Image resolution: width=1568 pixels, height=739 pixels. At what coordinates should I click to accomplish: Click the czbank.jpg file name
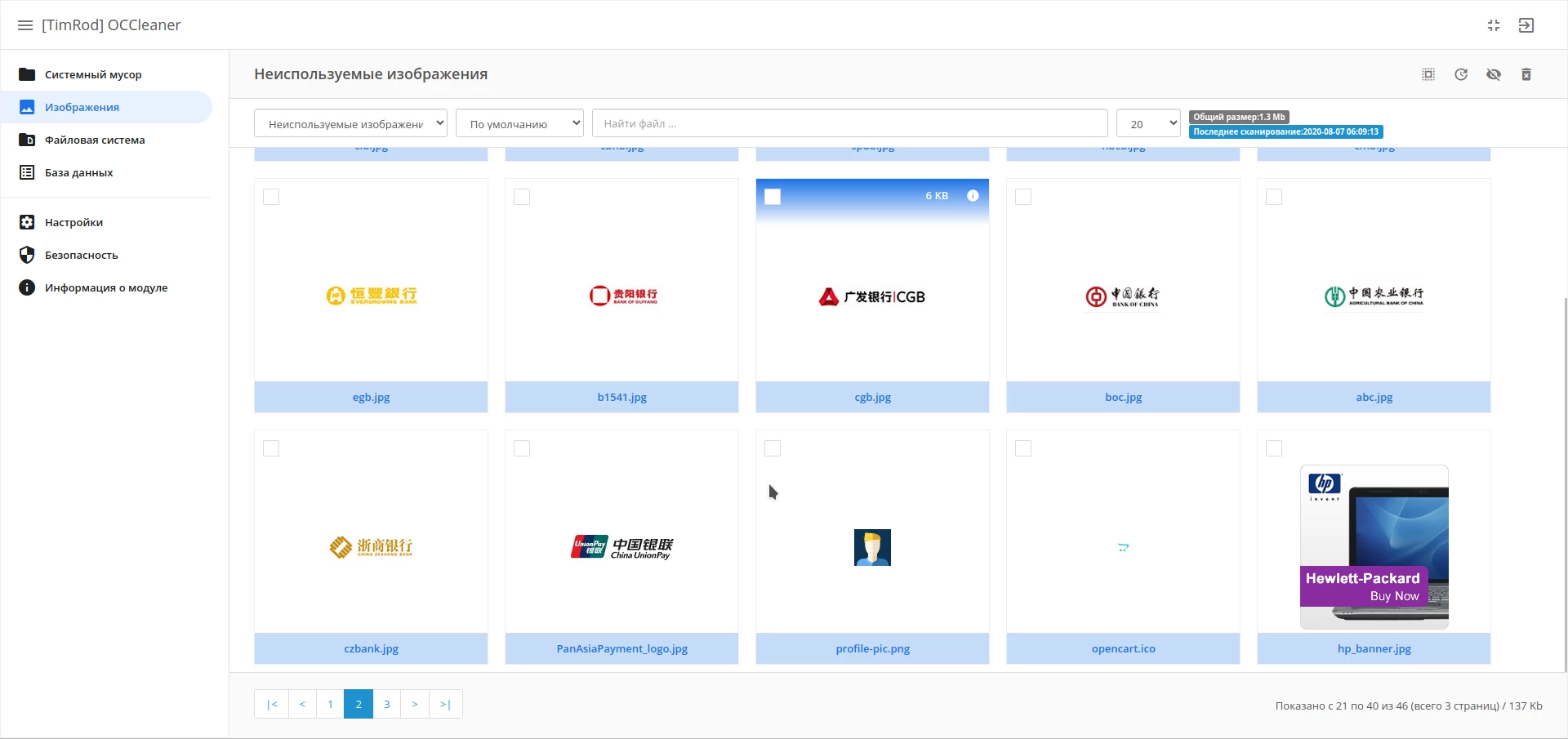(371, 648)
